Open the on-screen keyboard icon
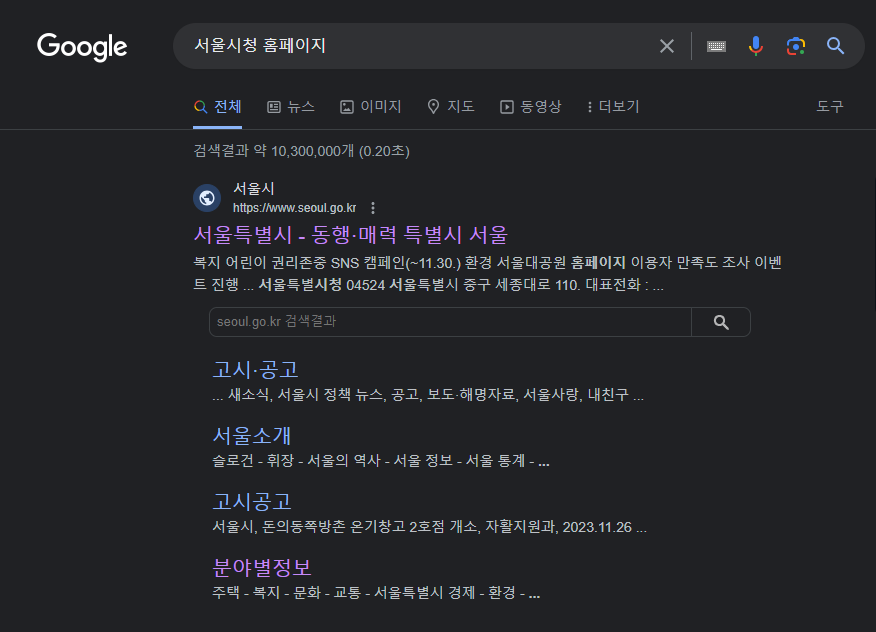 716,45
